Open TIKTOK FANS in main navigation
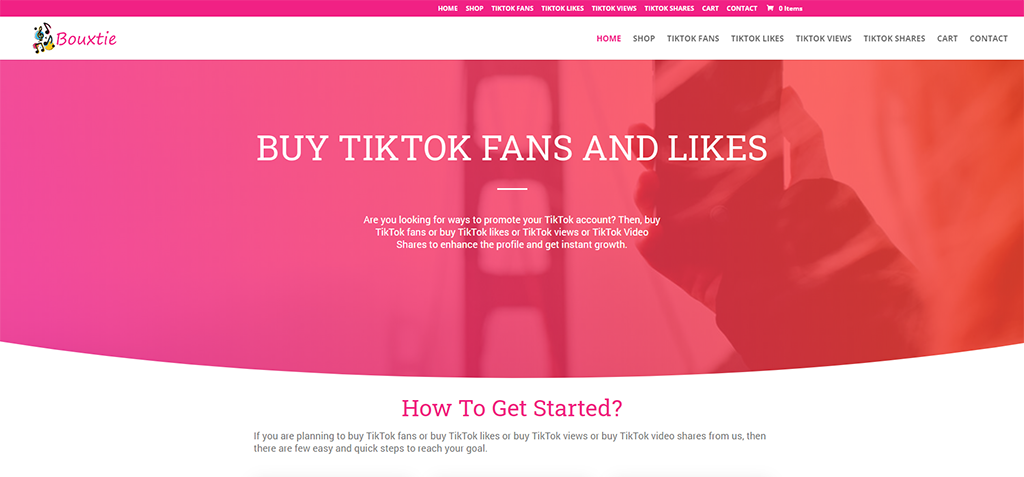The width and height of the screenshot is (1024, 477). pyautogui.click(x=693, y=39)
